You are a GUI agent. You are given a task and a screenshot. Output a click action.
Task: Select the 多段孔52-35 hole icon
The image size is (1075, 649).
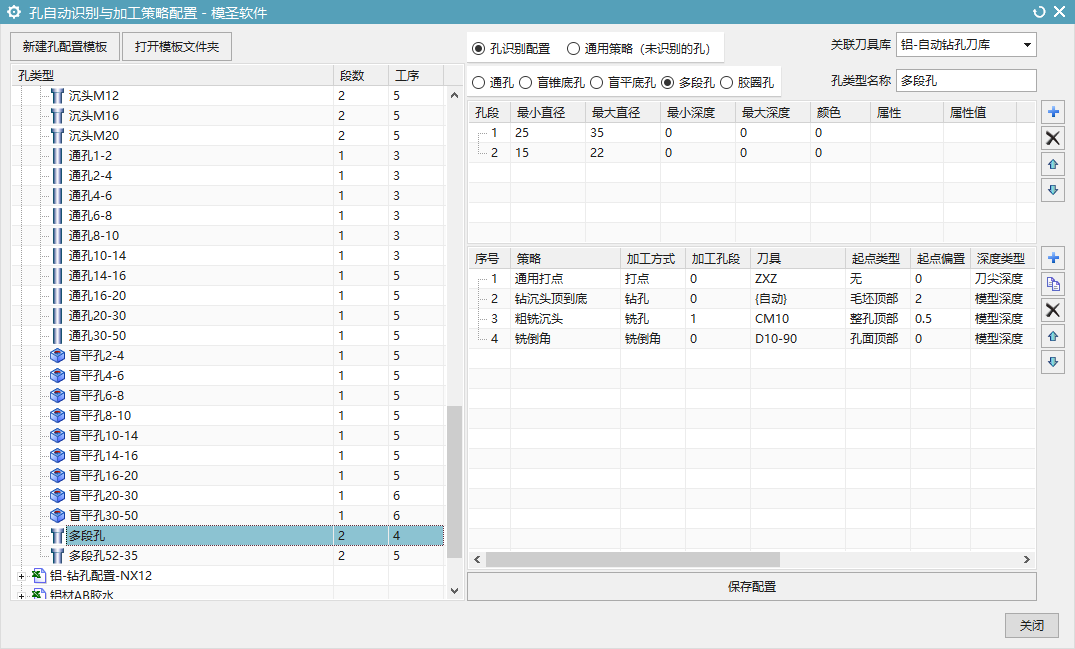pyautogui.click(x=58, y=556)
